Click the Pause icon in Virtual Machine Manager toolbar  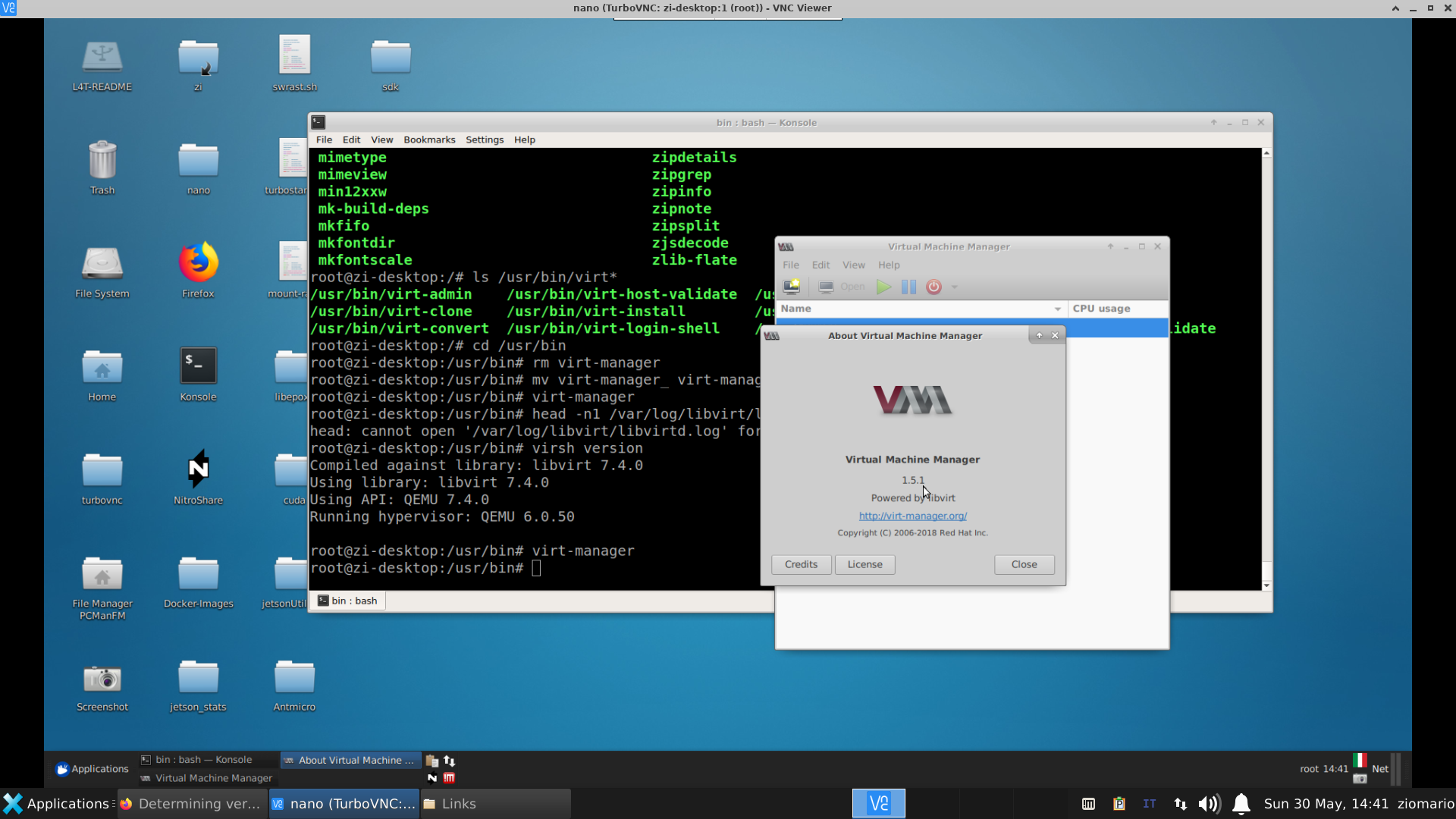tap(908, 287)
